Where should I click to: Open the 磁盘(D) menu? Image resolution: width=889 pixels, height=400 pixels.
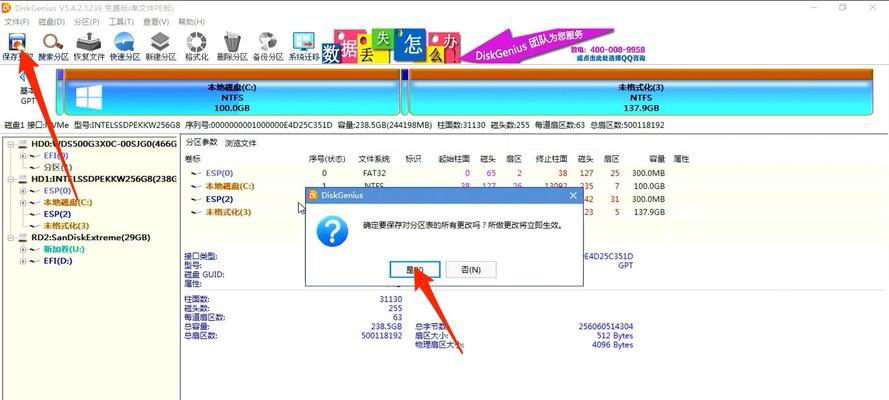[x=52, y=22]
